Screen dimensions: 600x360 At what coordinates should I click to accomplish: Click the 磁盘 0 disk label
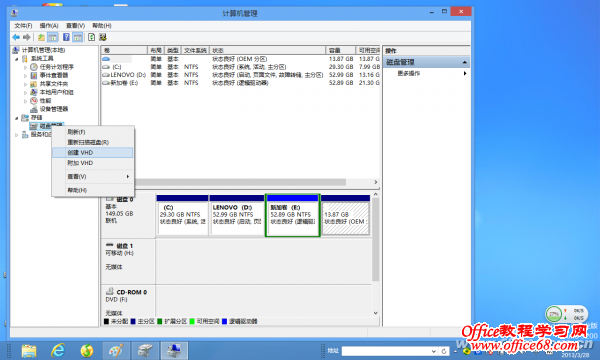[x=128, y=215]
